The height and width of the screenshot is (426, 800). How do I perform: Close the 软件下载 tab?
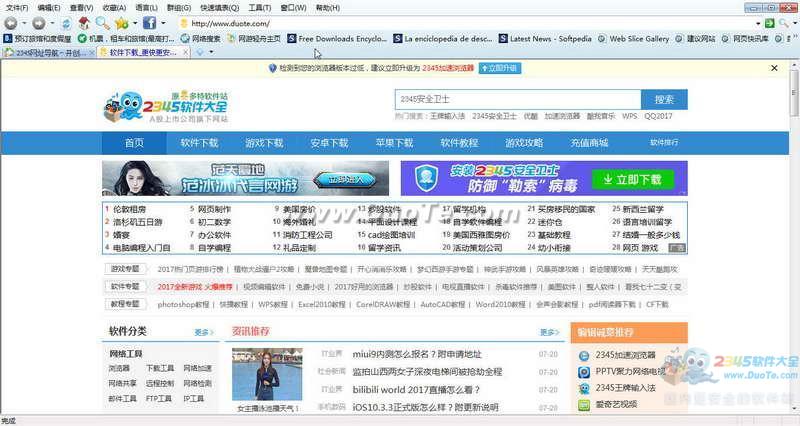(186, 52)
